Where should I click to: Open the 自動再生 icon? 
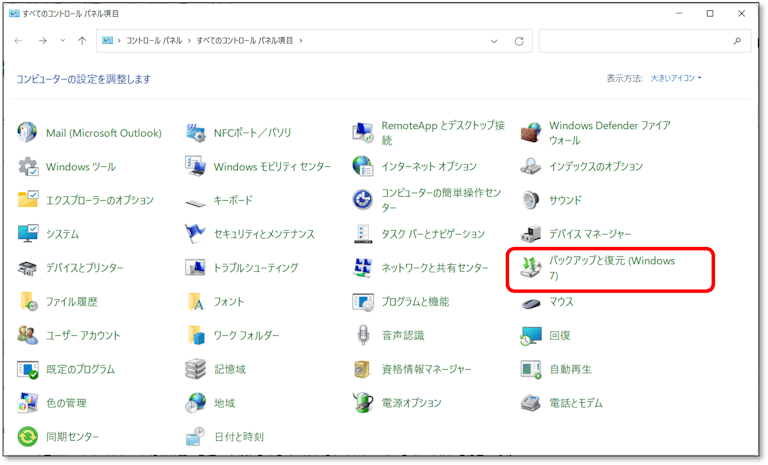(531, 369)
